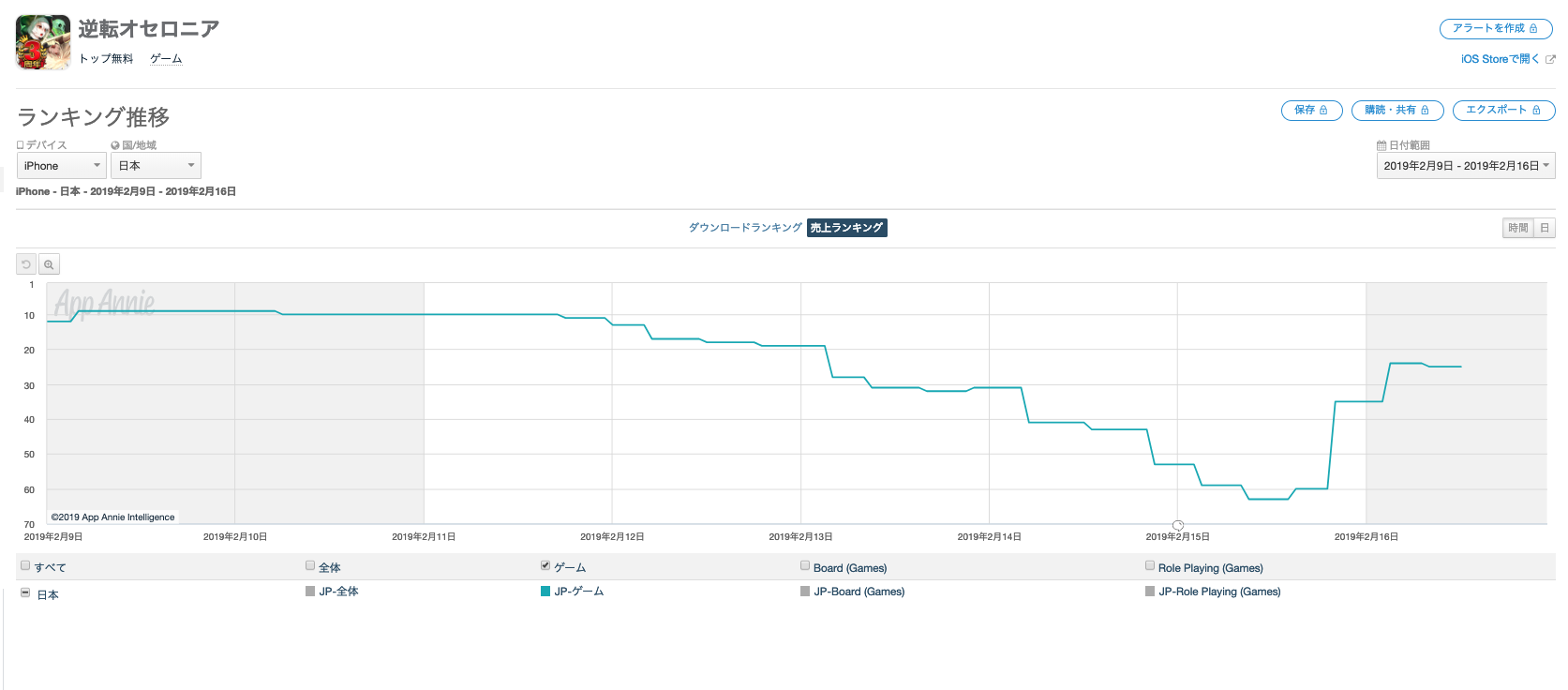Open the date range dropdown

coord(1466,165)
